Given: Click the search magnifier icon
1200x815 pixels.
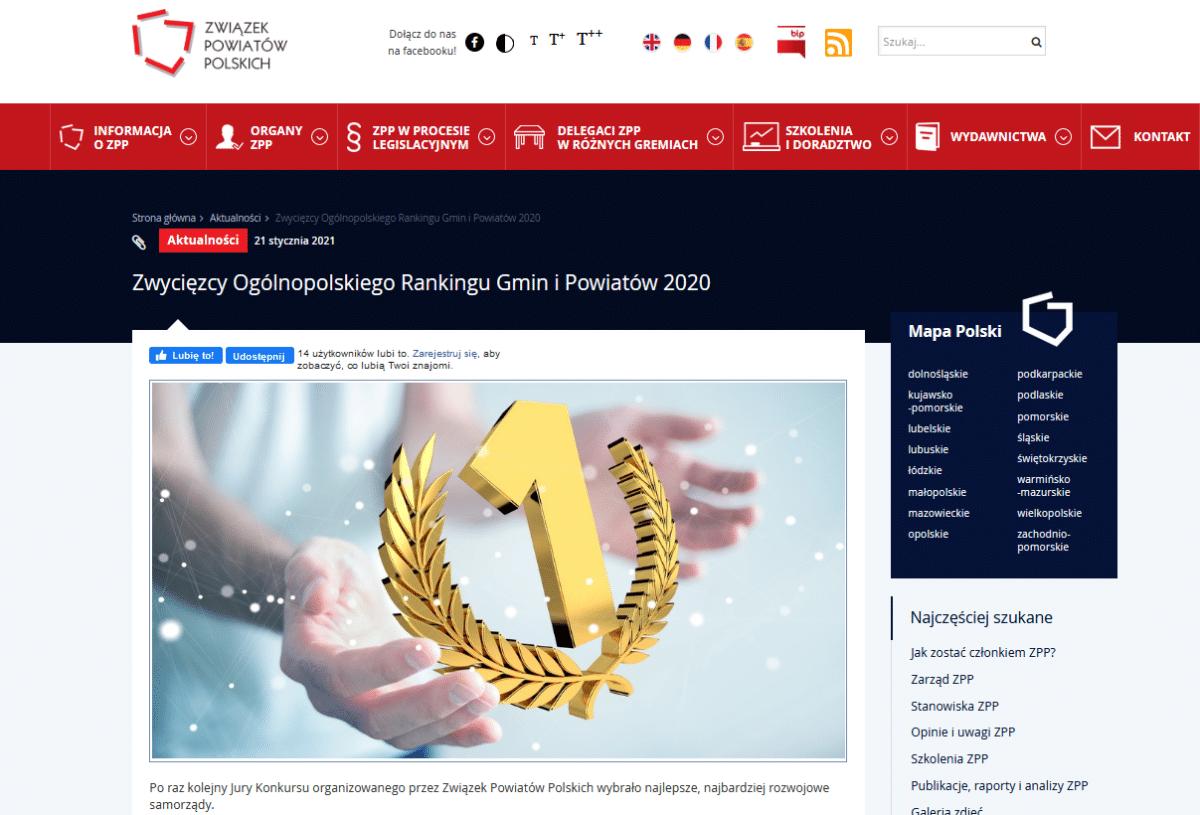Looking at the screenshot, I should tap(1036, 42).
